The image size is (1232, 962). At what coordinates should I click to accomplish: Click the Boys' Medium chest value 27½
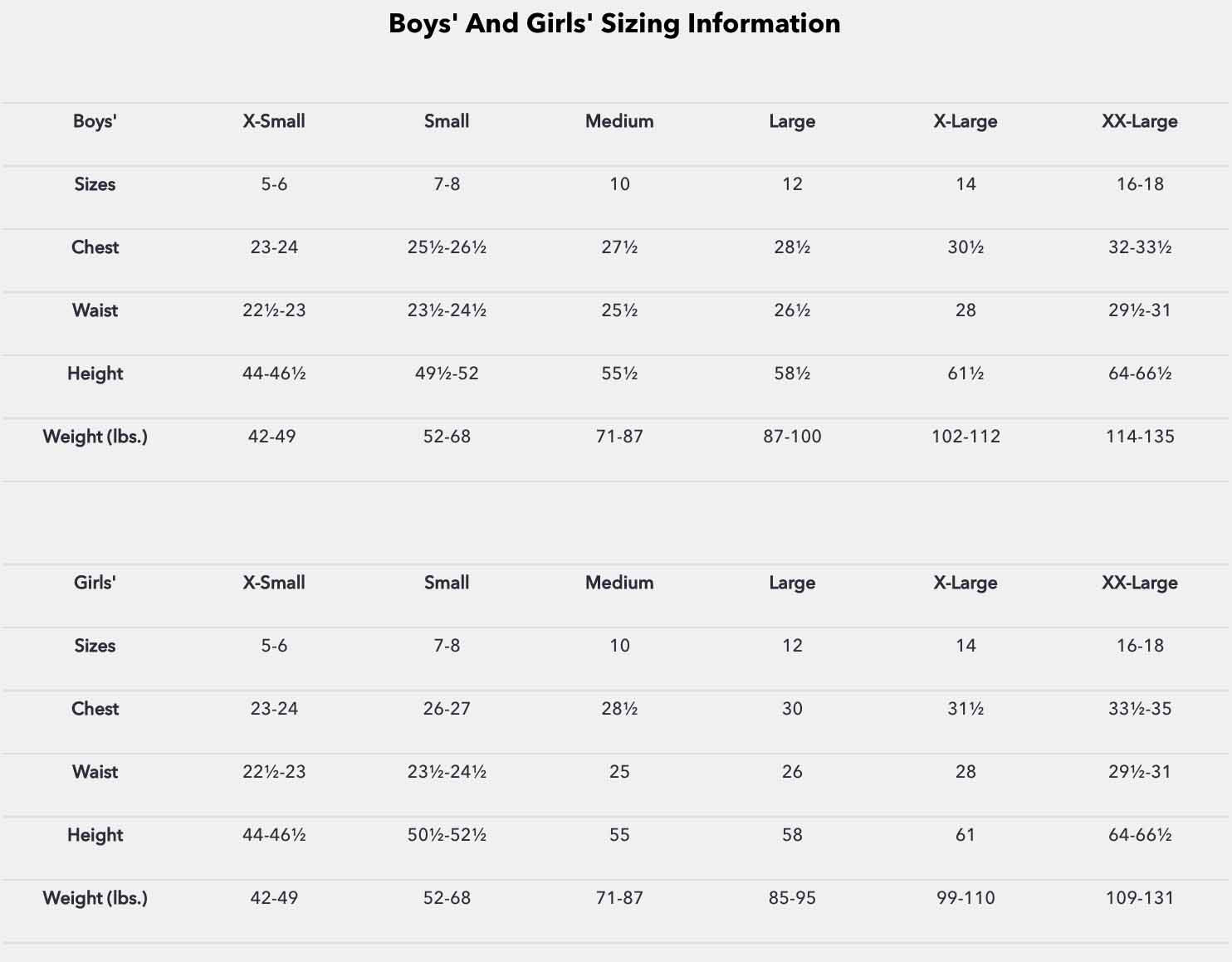619,247
